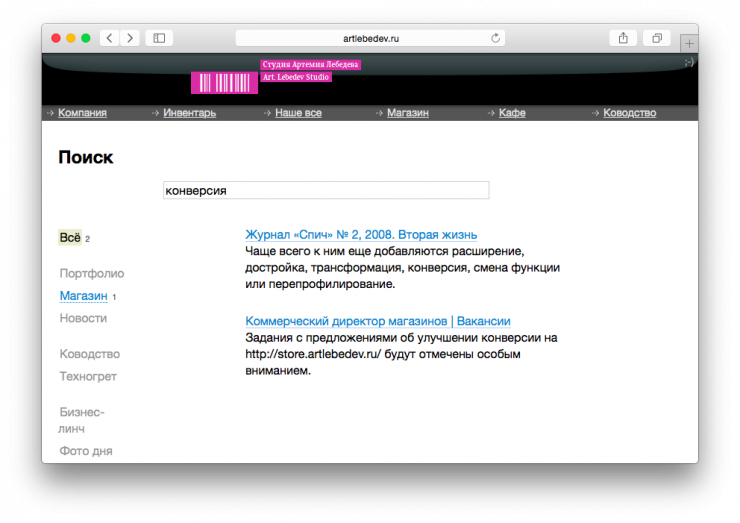Click the smiley face in the header corner
740x523 pixels.
point(689,62)
